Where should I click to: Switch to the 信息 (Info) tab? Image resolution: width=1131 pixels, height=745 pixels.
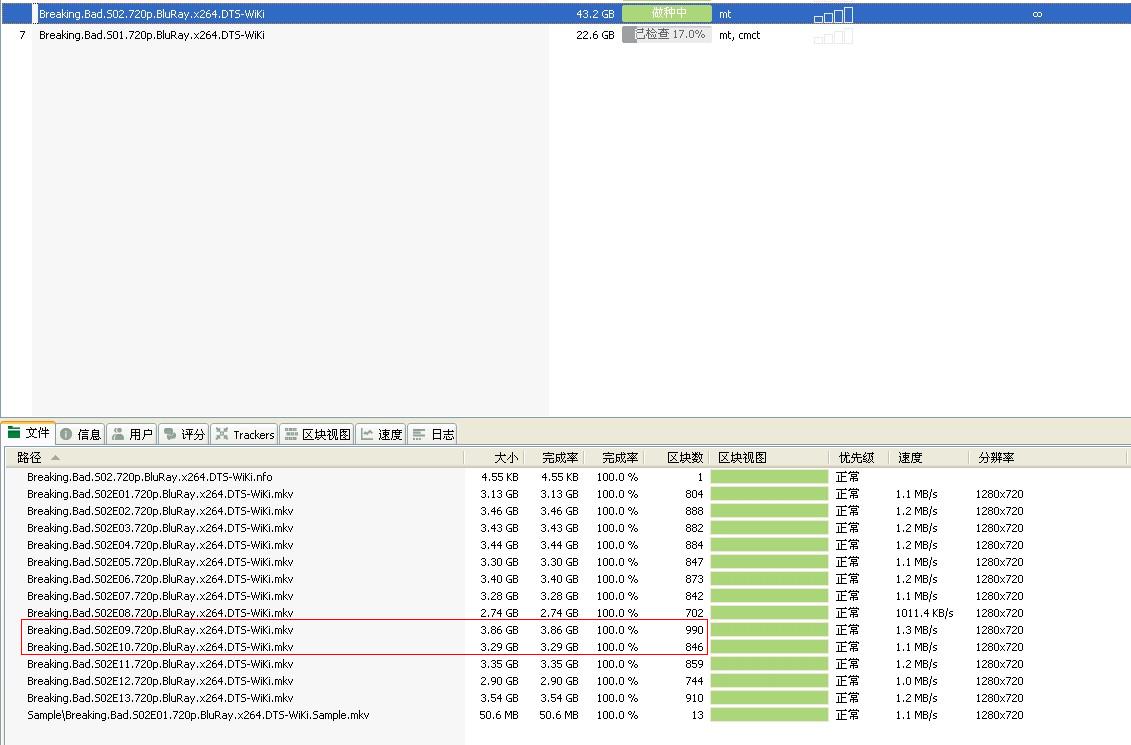click(81, 434)
